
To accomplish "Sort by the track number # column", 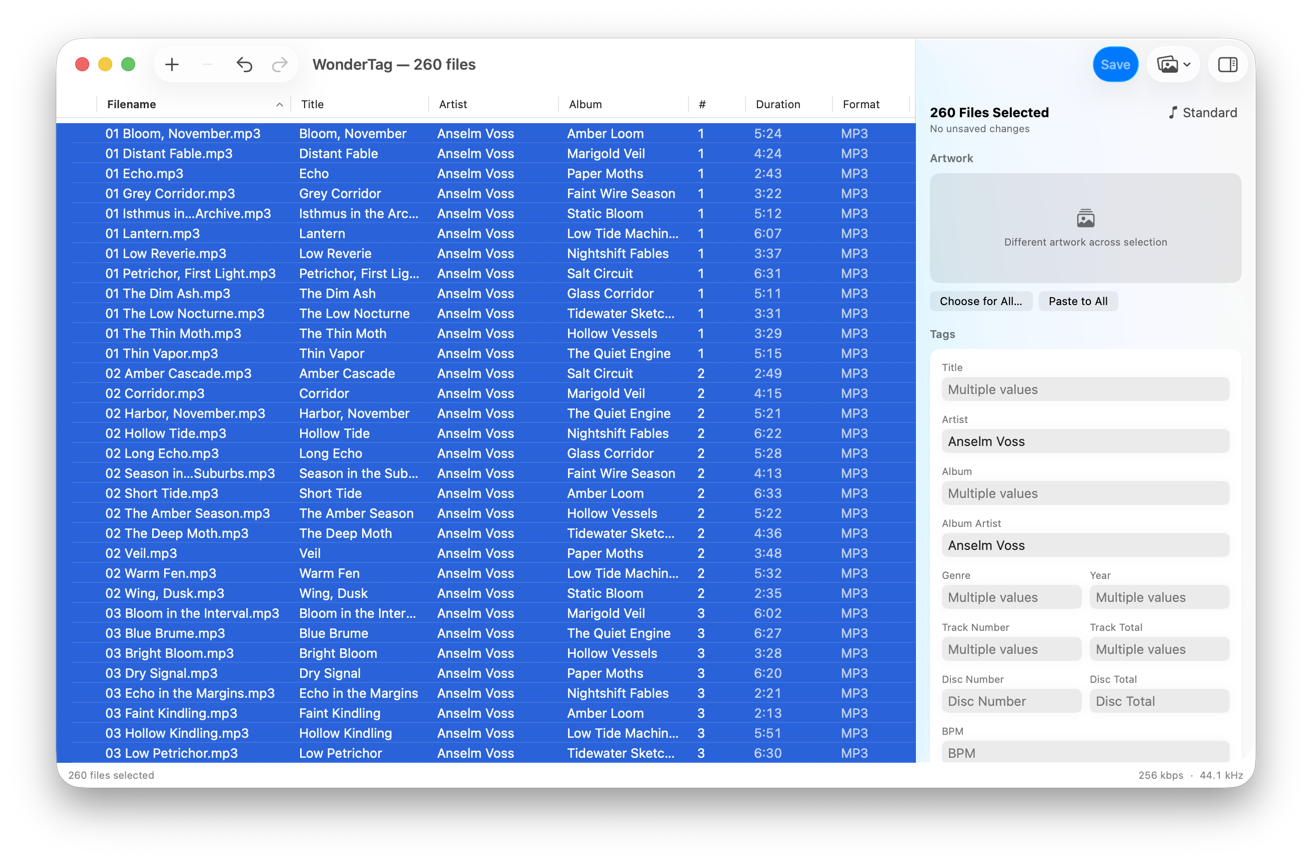I will pos(717,104).
